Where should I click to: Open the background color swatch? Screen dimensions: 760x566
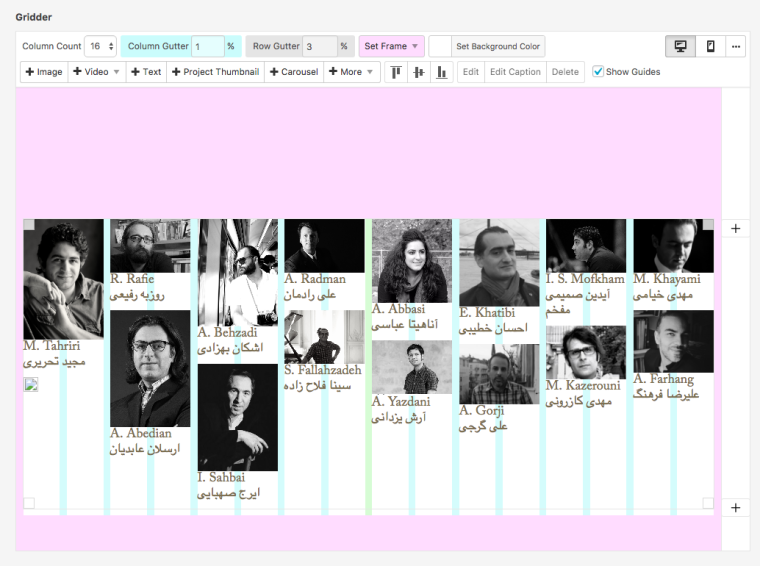point(440,46)
